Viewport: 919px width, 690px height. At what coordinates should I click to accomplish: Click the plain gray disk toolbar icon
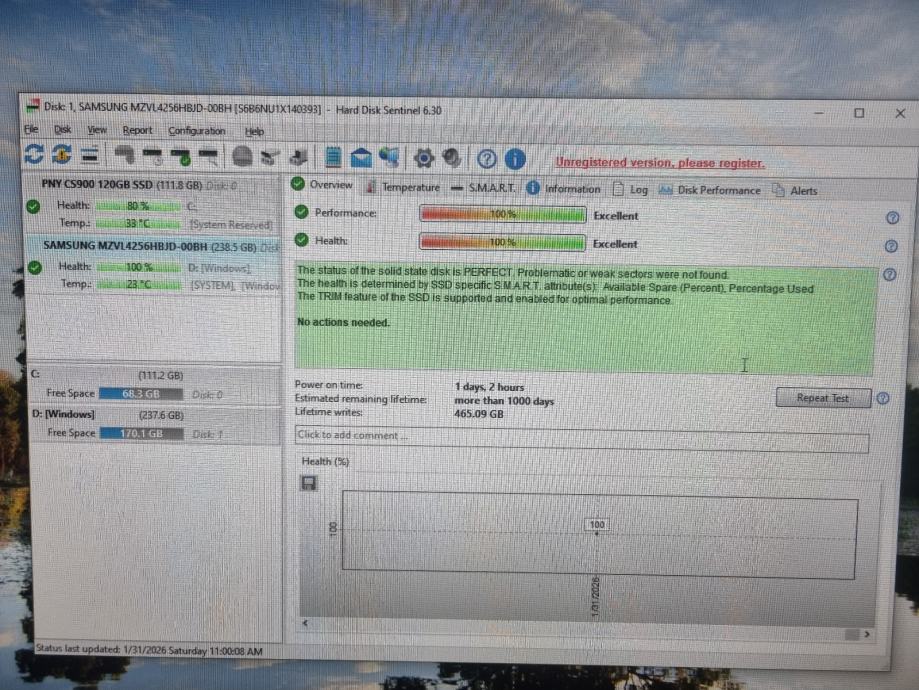[x=124, y=155]
